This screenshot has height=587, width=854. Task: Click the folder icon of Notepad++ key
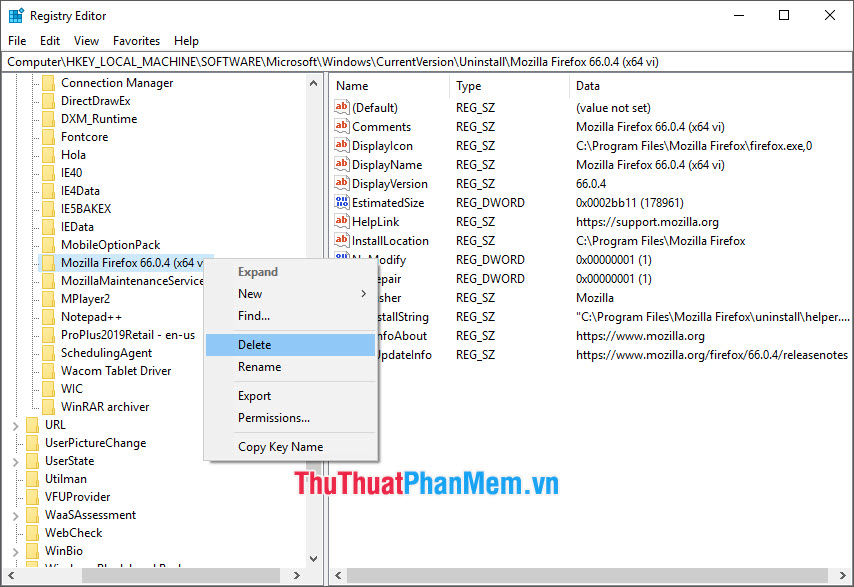48,316
